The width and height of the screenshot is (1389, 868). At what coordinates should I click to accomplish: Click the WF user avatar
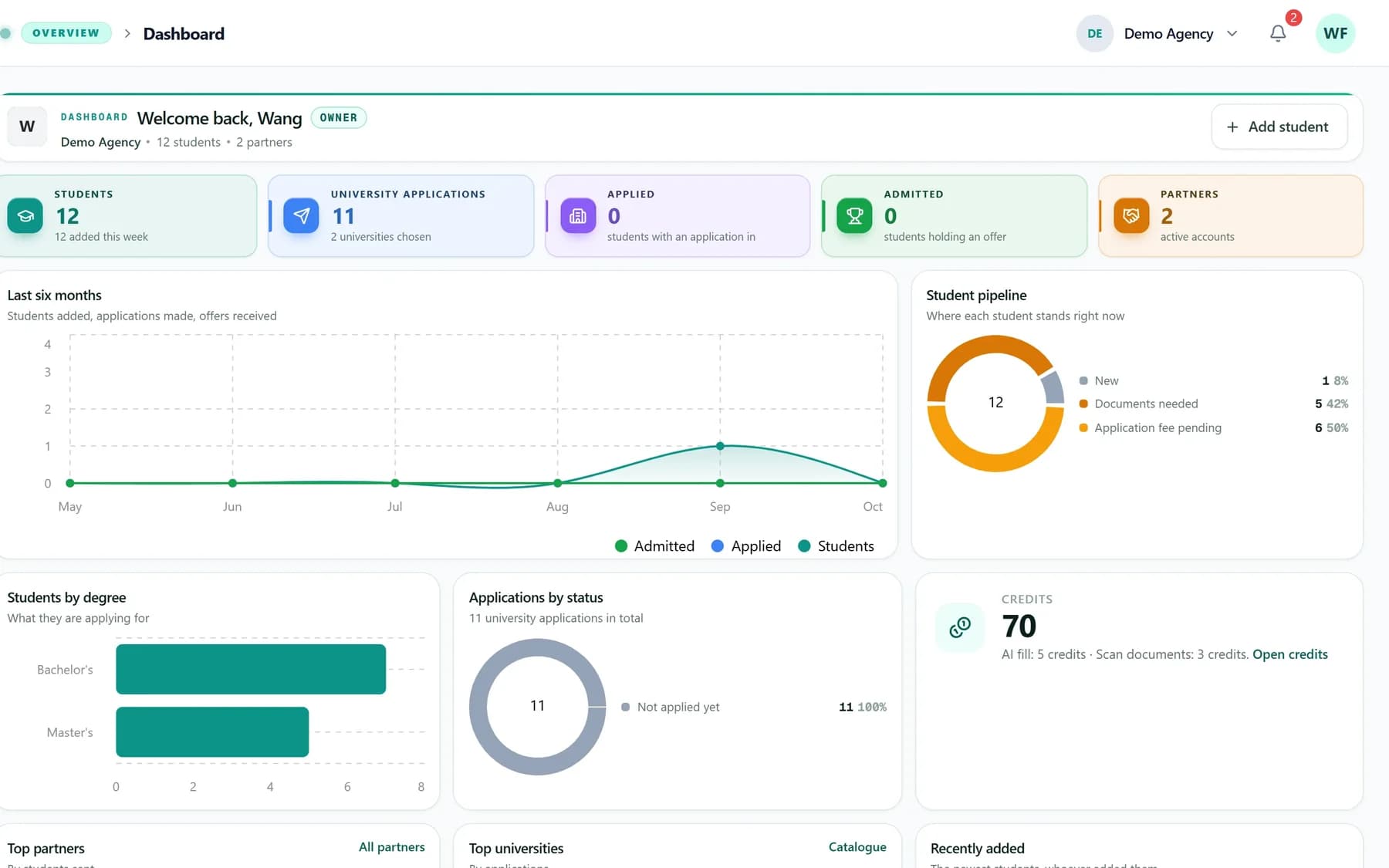click(1335, 33)
